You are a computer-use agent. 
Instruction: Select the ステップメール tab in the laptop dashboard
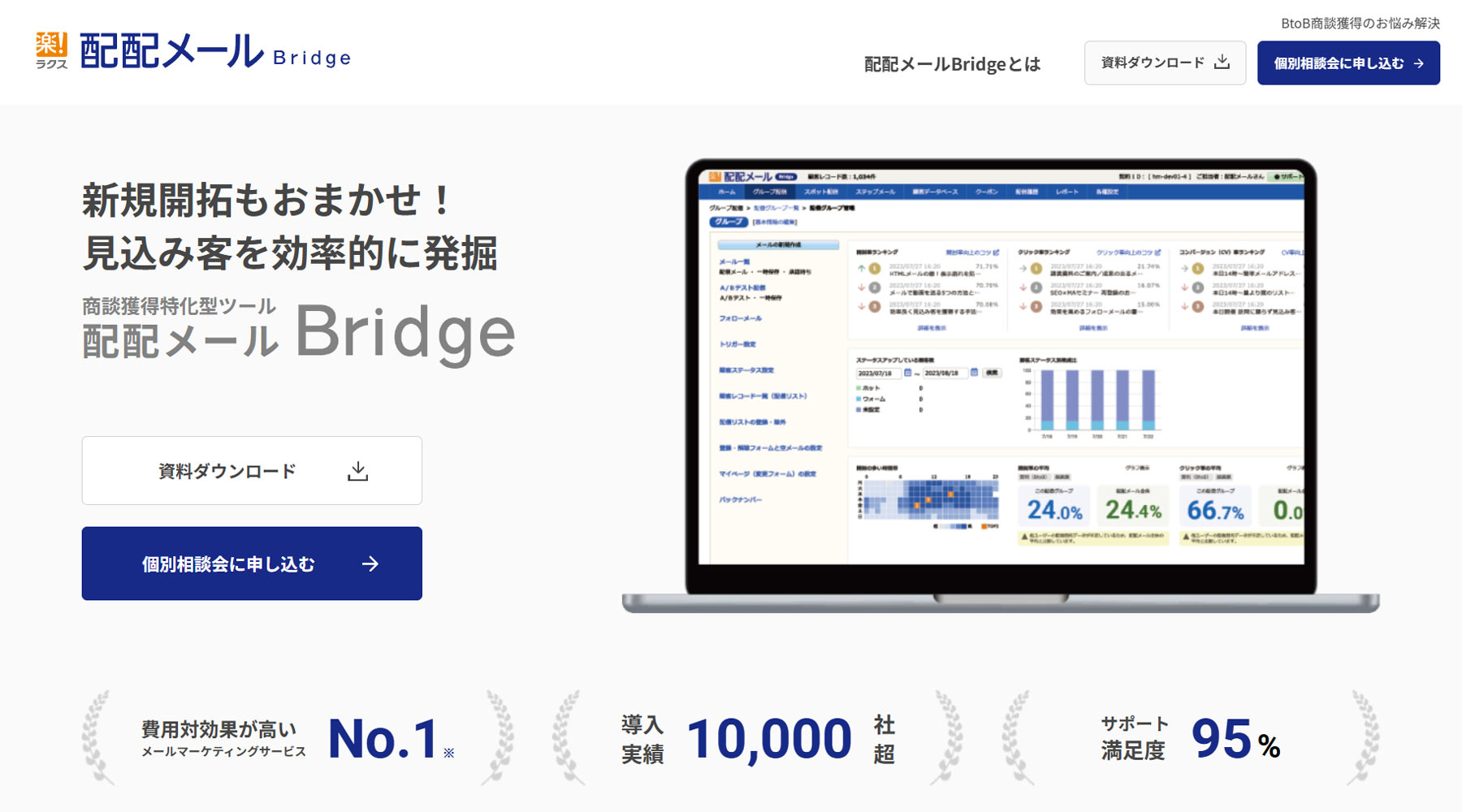point(875,192)
